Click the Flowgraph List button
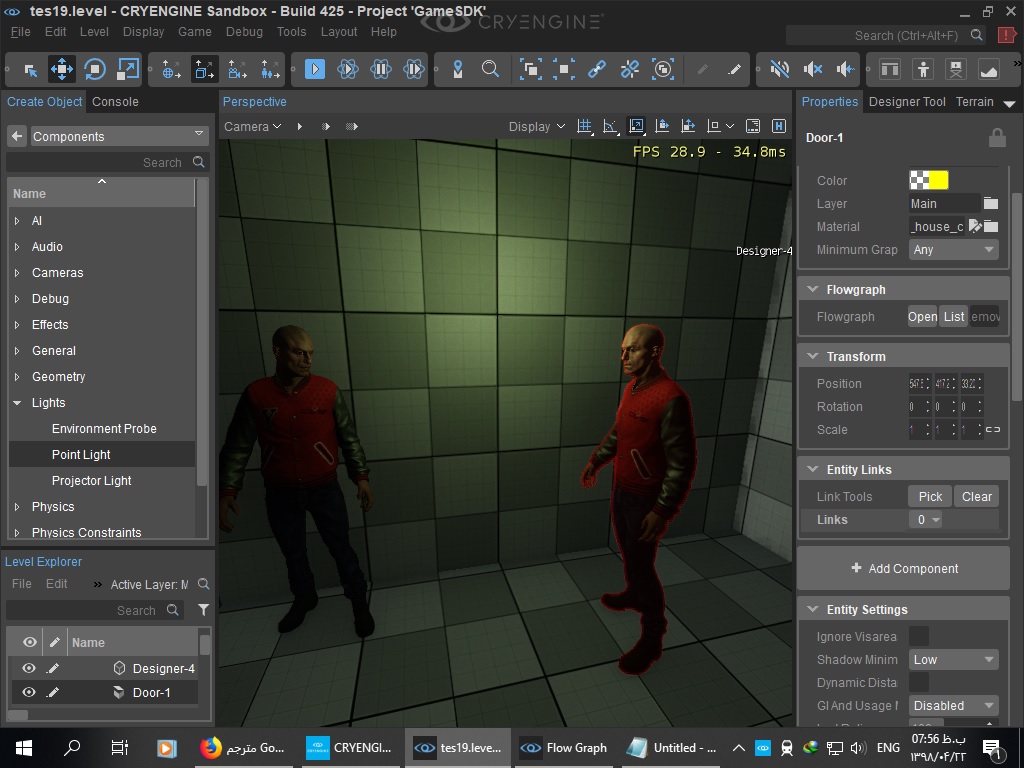The image size is (1024, 768). click(x=953, y=317)
